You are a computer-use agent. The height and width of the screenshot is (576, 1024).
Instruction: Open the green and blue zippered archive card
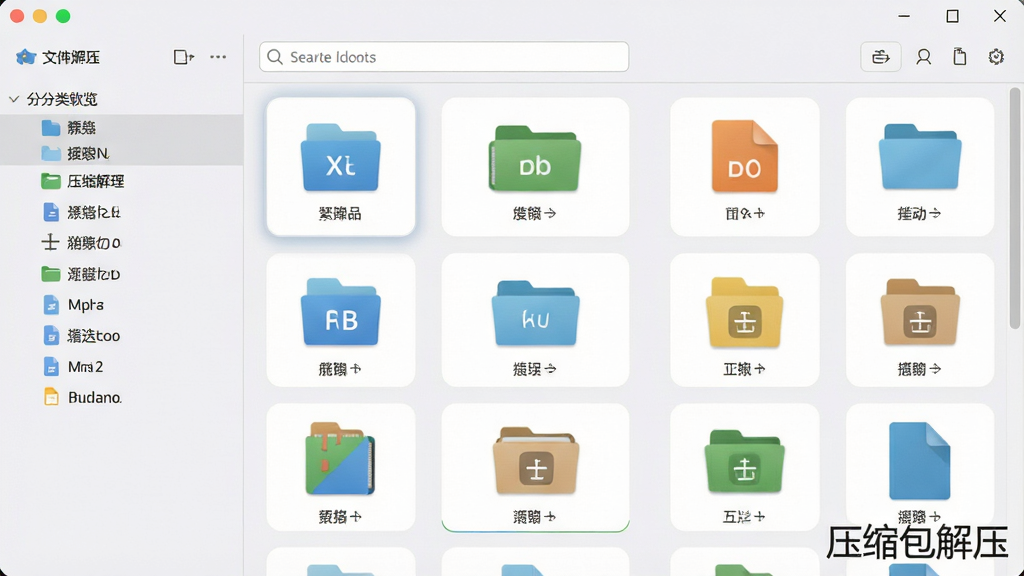point(341,467)
